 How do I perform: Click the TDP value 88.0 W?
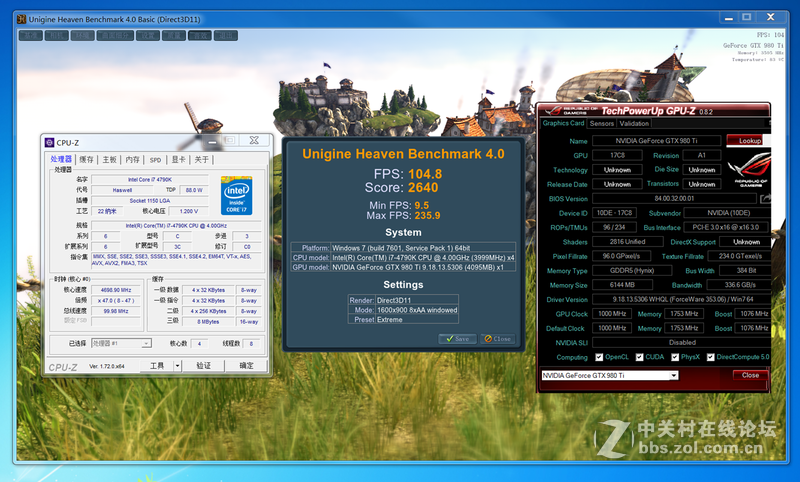pyautogui.click(x=194, y=190)
